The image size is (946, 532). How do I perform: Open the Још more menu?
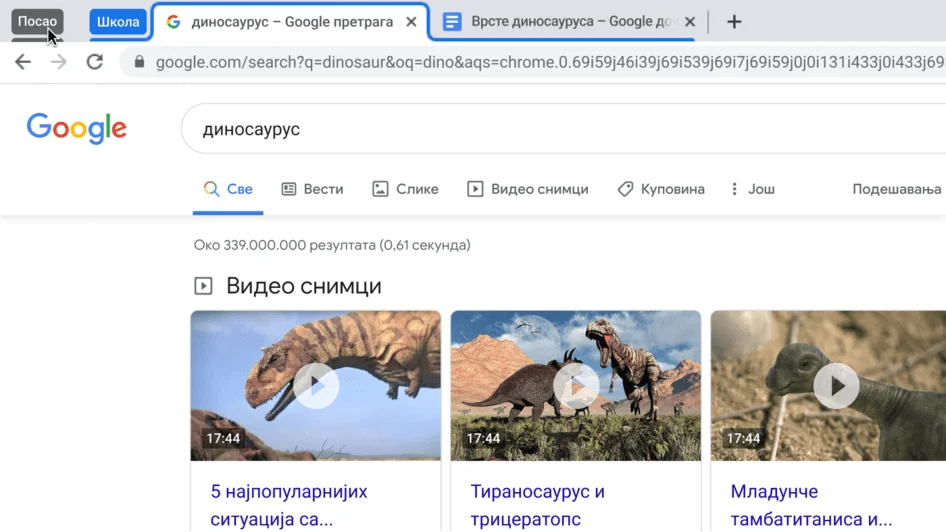(x=752, y=189)
